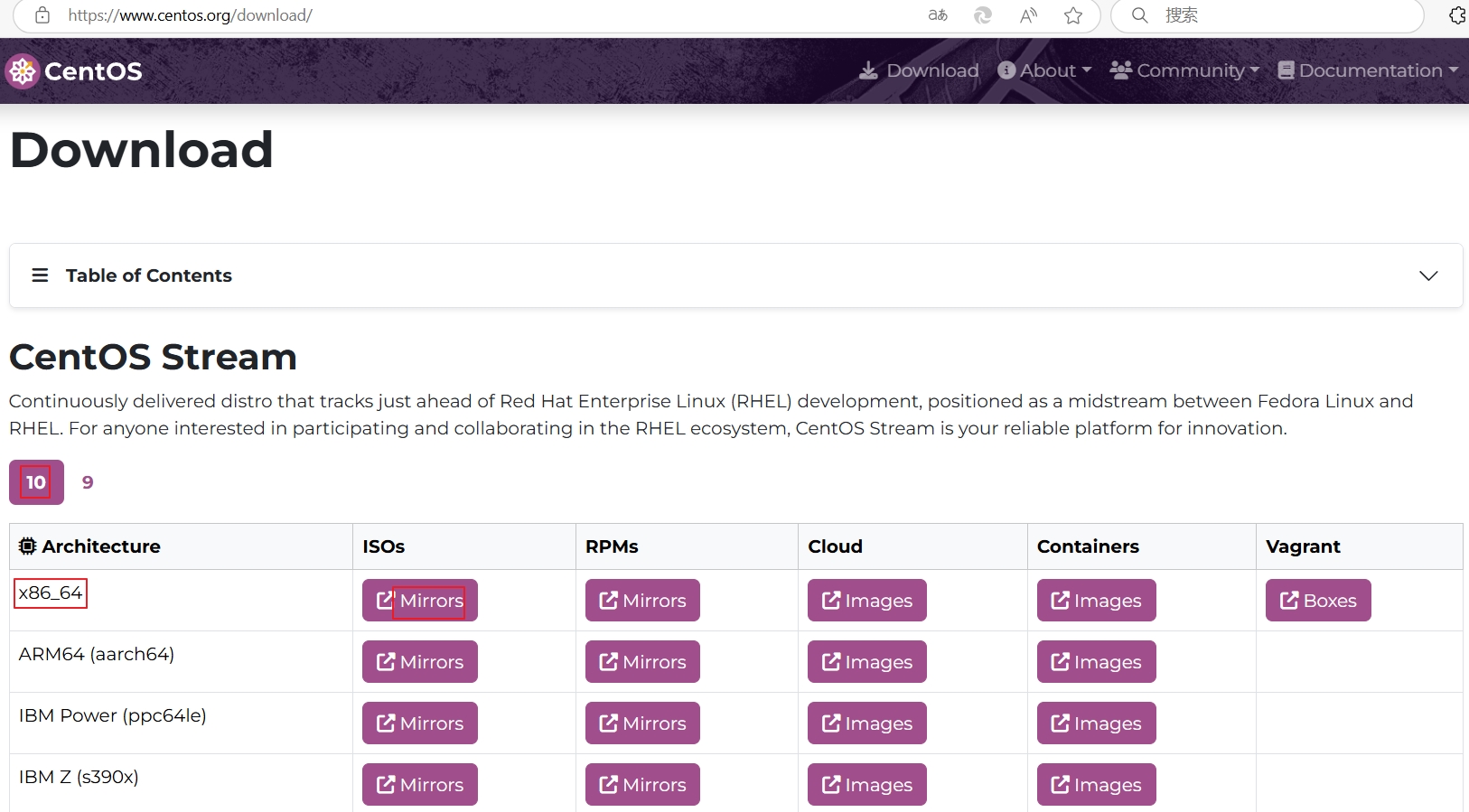
Task: Open Cloud Images for ARM64 (aarch64)
Action: pos(867,662)
